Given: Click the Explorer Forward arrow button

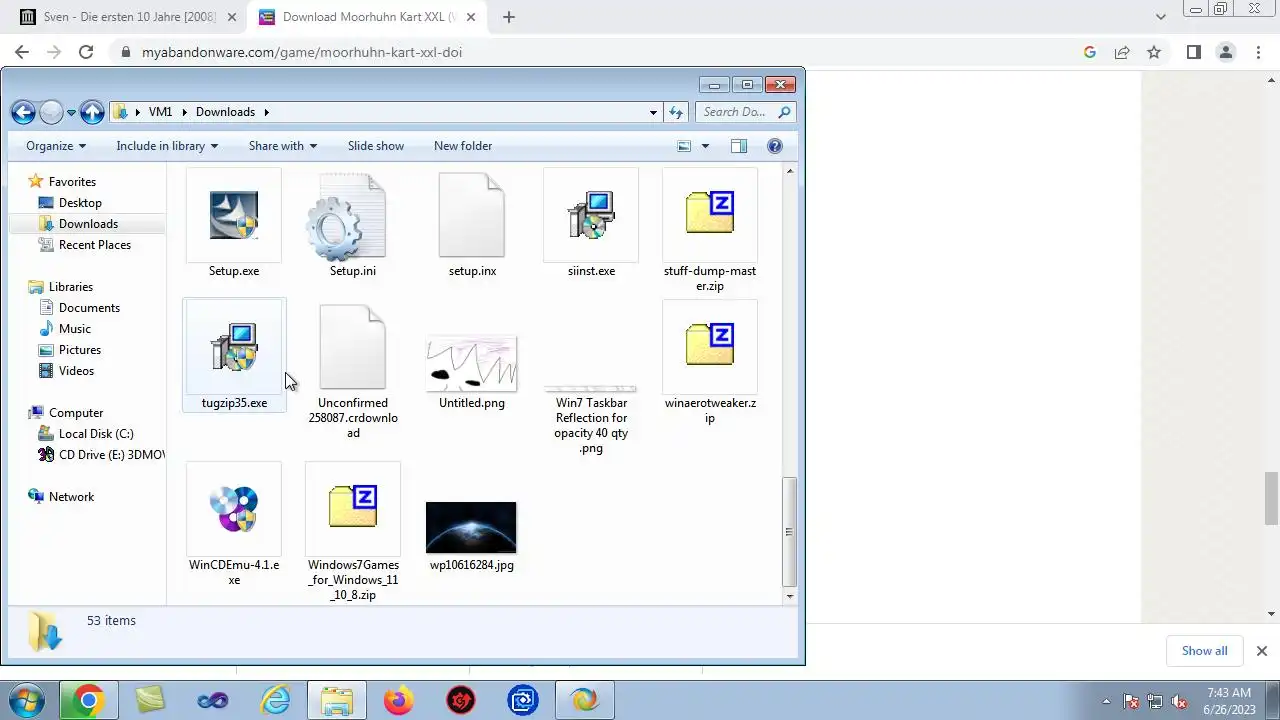Looking at the screenshot, I should tap(52, 112).
